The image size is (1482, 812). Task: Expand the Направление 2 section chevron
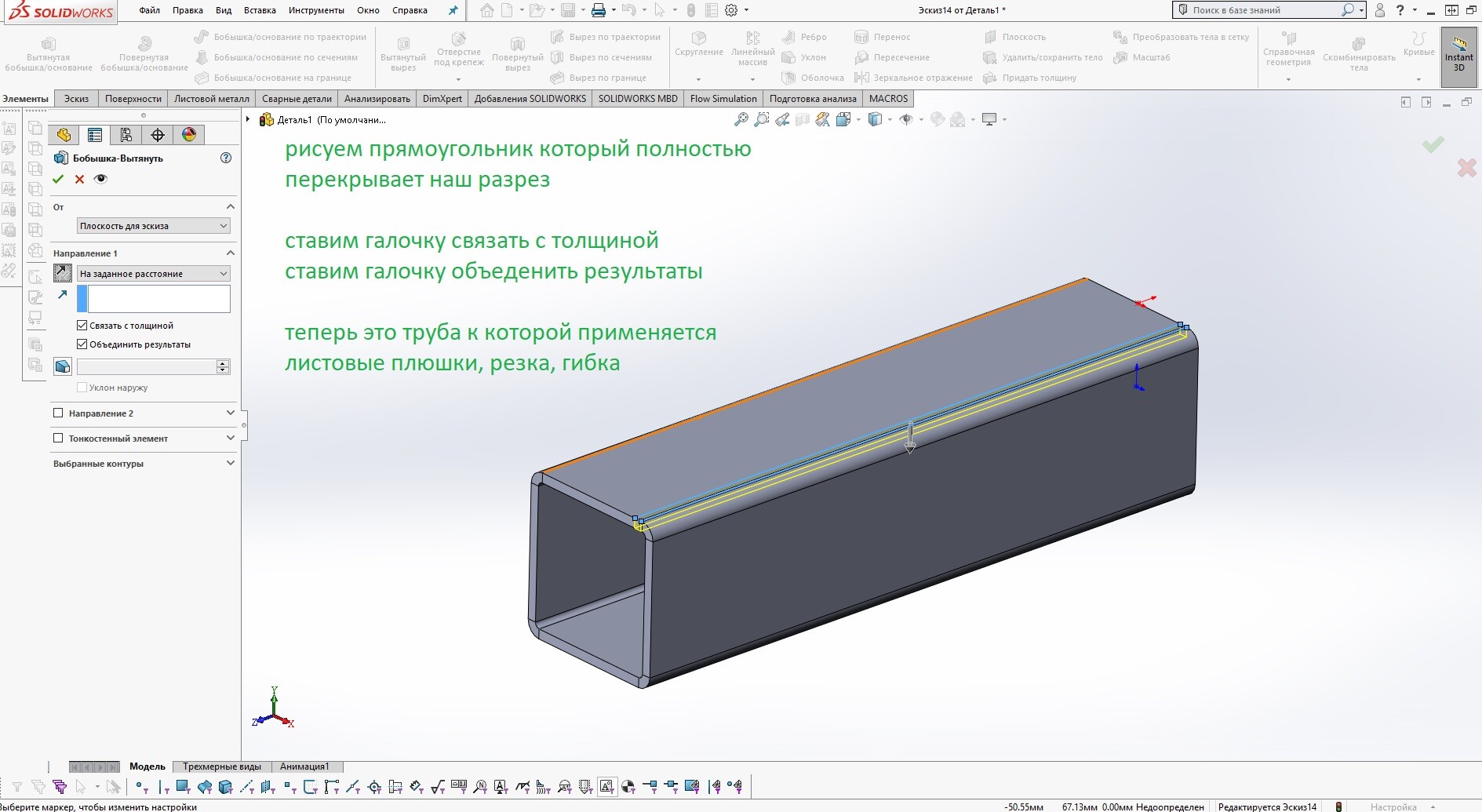[230, 413]
